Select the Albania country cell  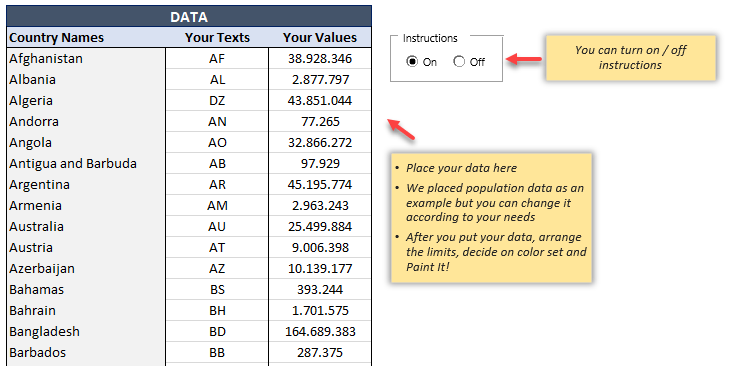tap(86, 79)
